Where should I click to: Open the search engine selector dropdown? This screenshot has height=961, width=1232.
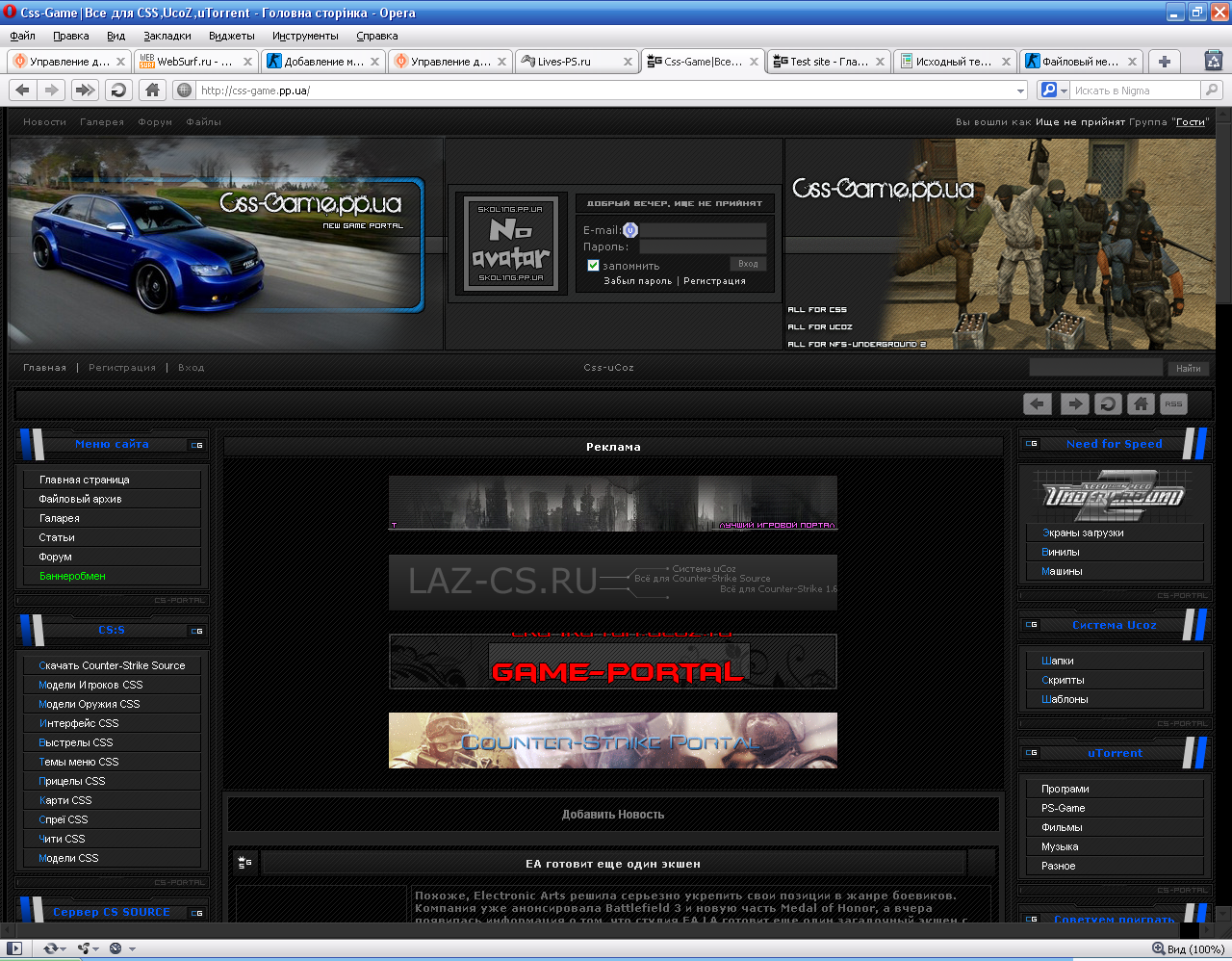coord(1064,91)
